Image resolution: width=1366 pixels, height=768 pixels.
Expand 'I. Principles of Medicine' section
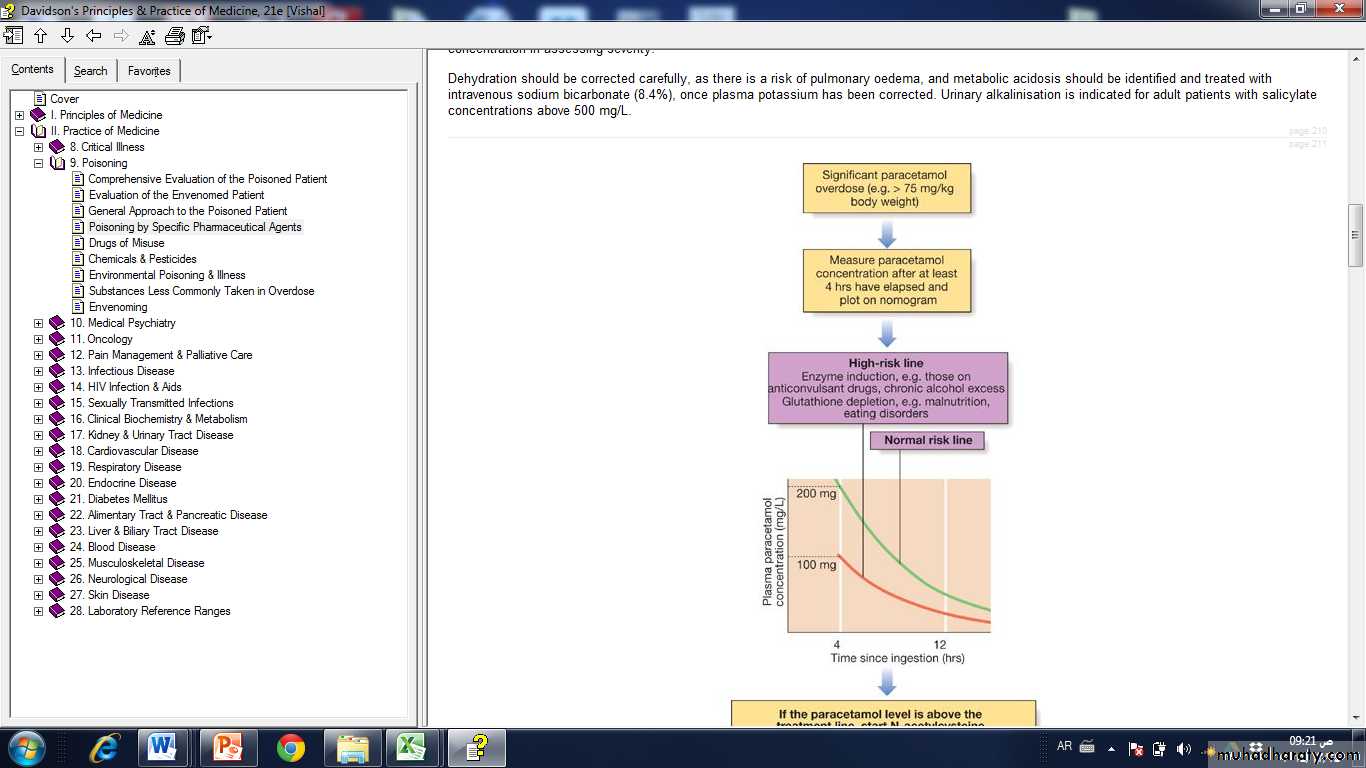coord(19,115)
